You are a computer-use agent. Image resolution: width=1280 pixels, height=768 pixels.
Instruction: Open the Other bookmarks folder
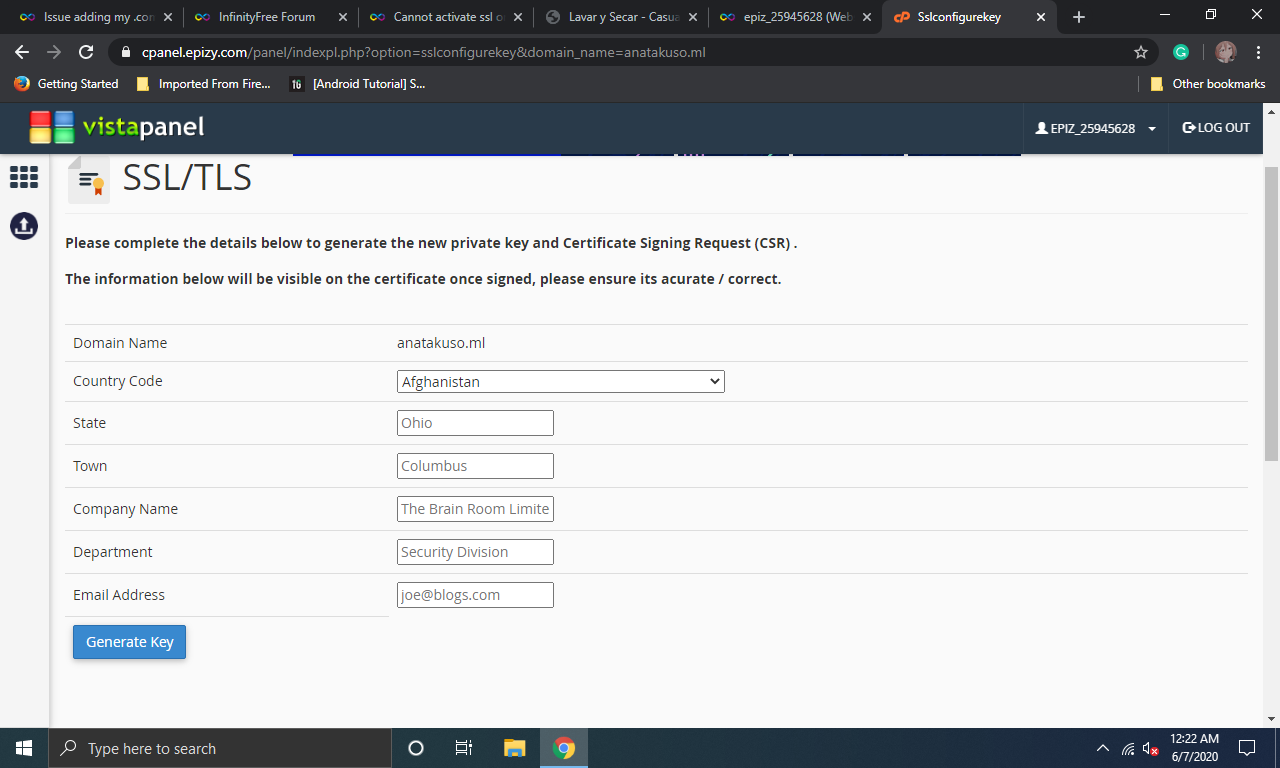pos(1208,84)
